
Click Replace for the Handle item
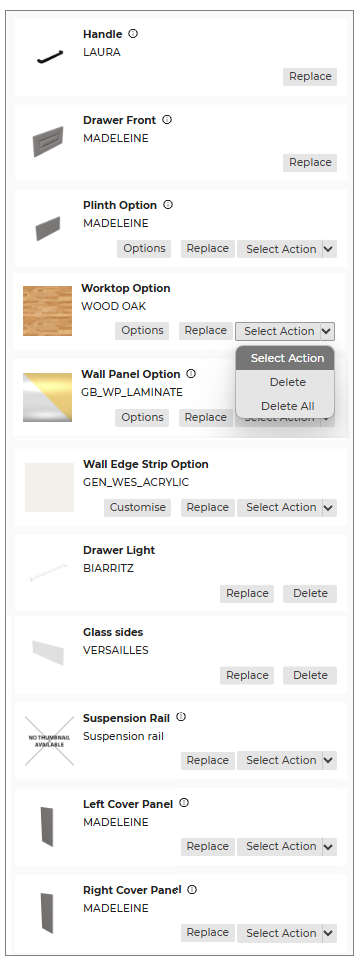pyautogui.click(x=310, y=77)
